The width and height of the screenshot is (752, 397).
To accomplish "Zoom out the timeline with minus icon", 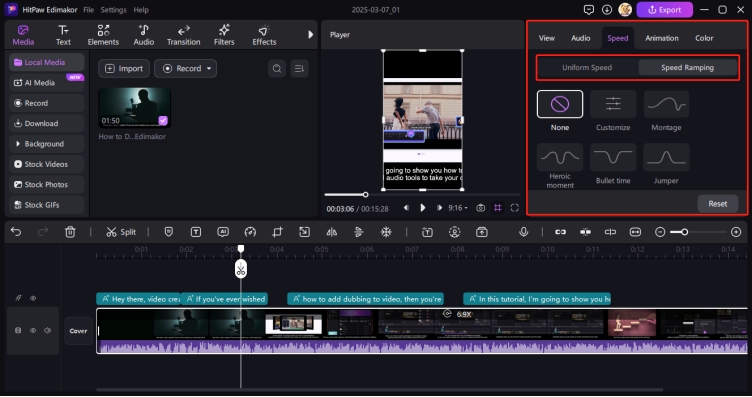I will tap(660, 232).
